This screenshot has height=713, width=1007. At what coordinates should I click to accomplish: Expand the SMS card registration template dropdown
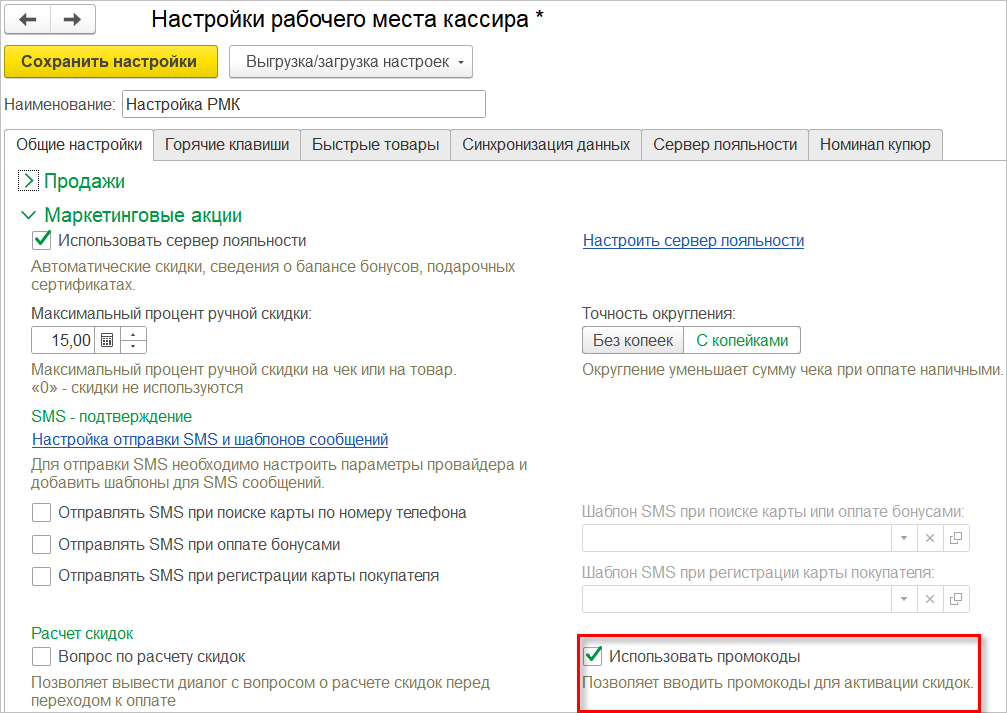point(904,599)
